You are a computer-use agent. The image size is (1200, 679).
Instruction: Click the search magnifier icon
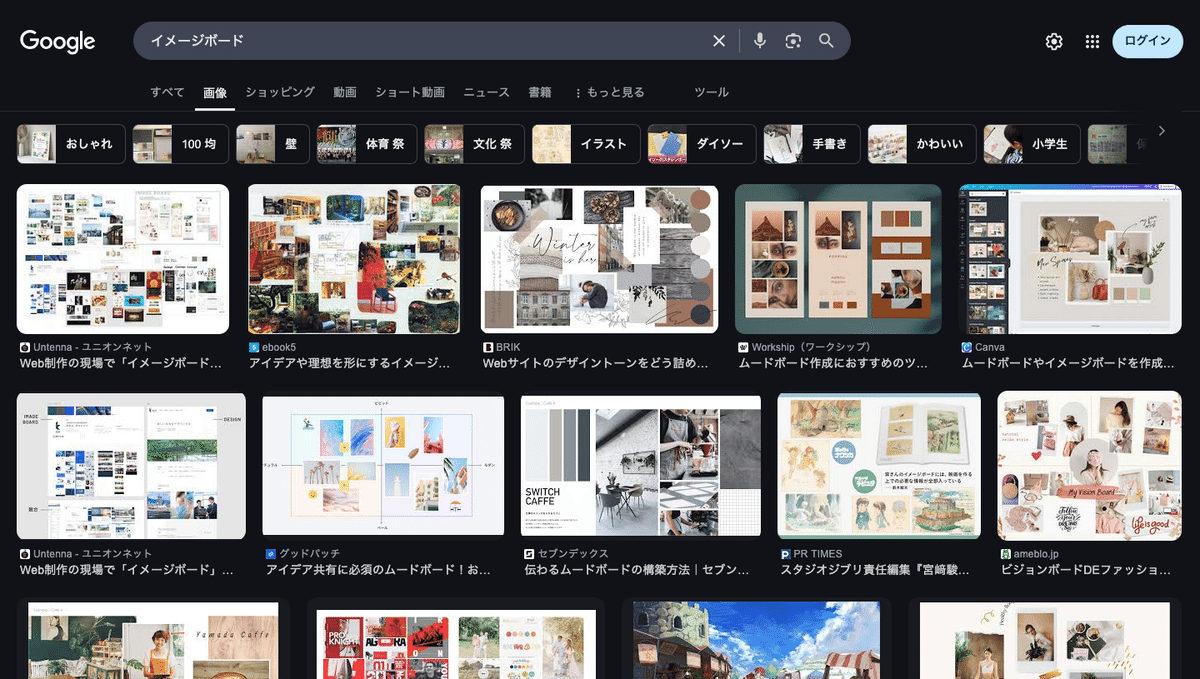[826, 40]
